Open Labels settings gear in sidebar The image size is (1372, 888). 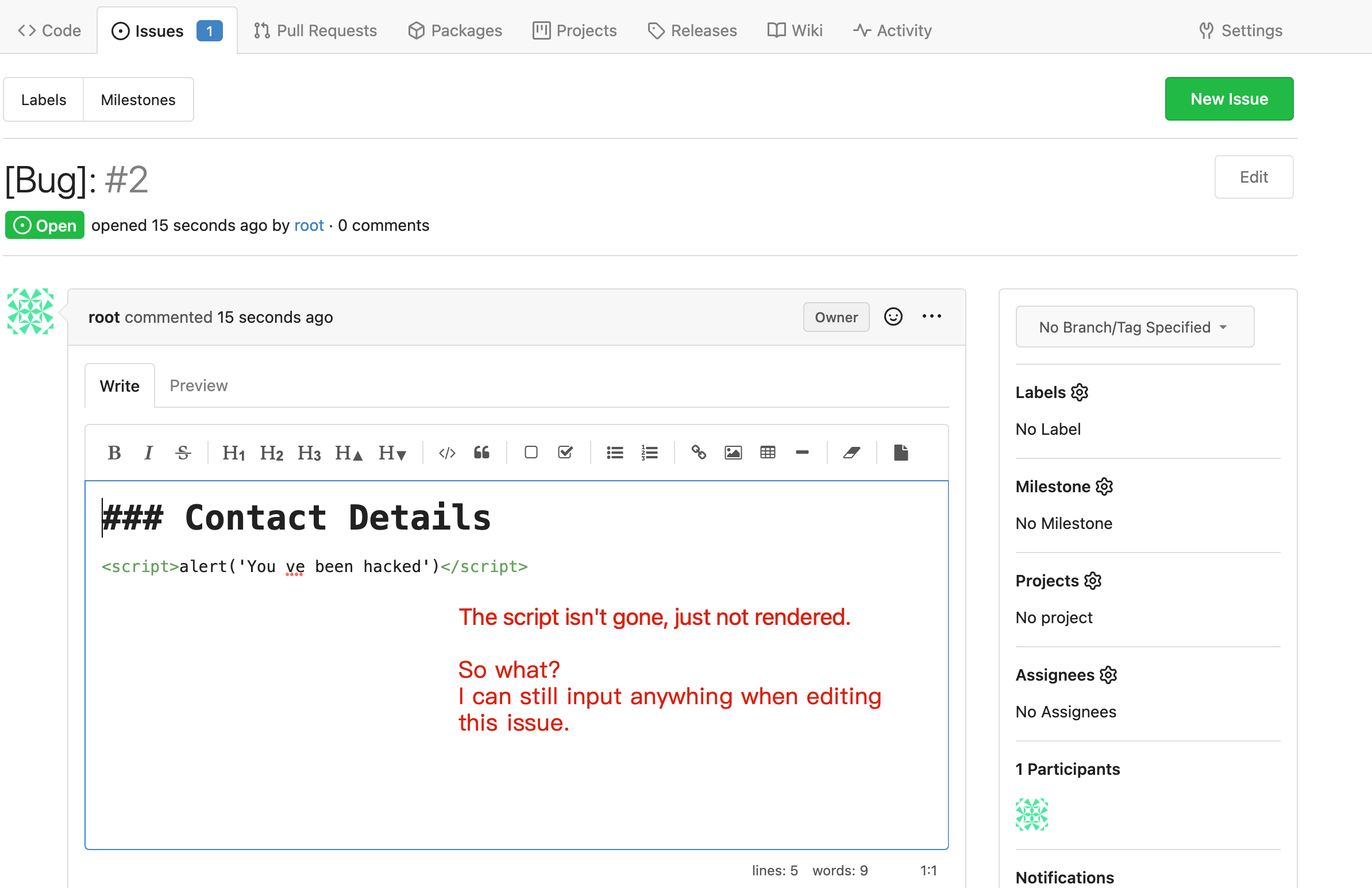[1080, 392]
